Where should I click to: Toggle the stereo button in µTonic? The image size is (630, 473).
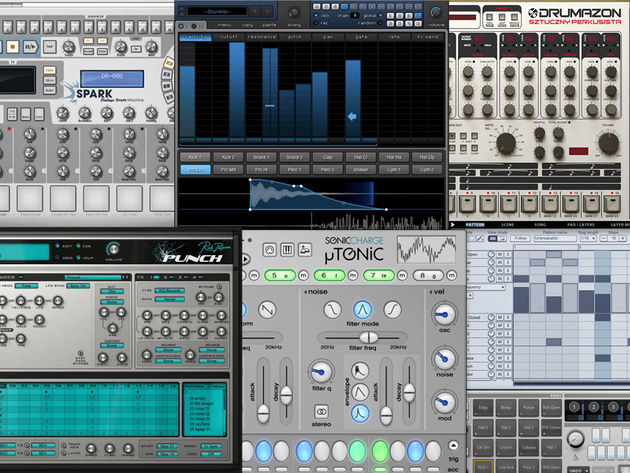coord(321,412)
